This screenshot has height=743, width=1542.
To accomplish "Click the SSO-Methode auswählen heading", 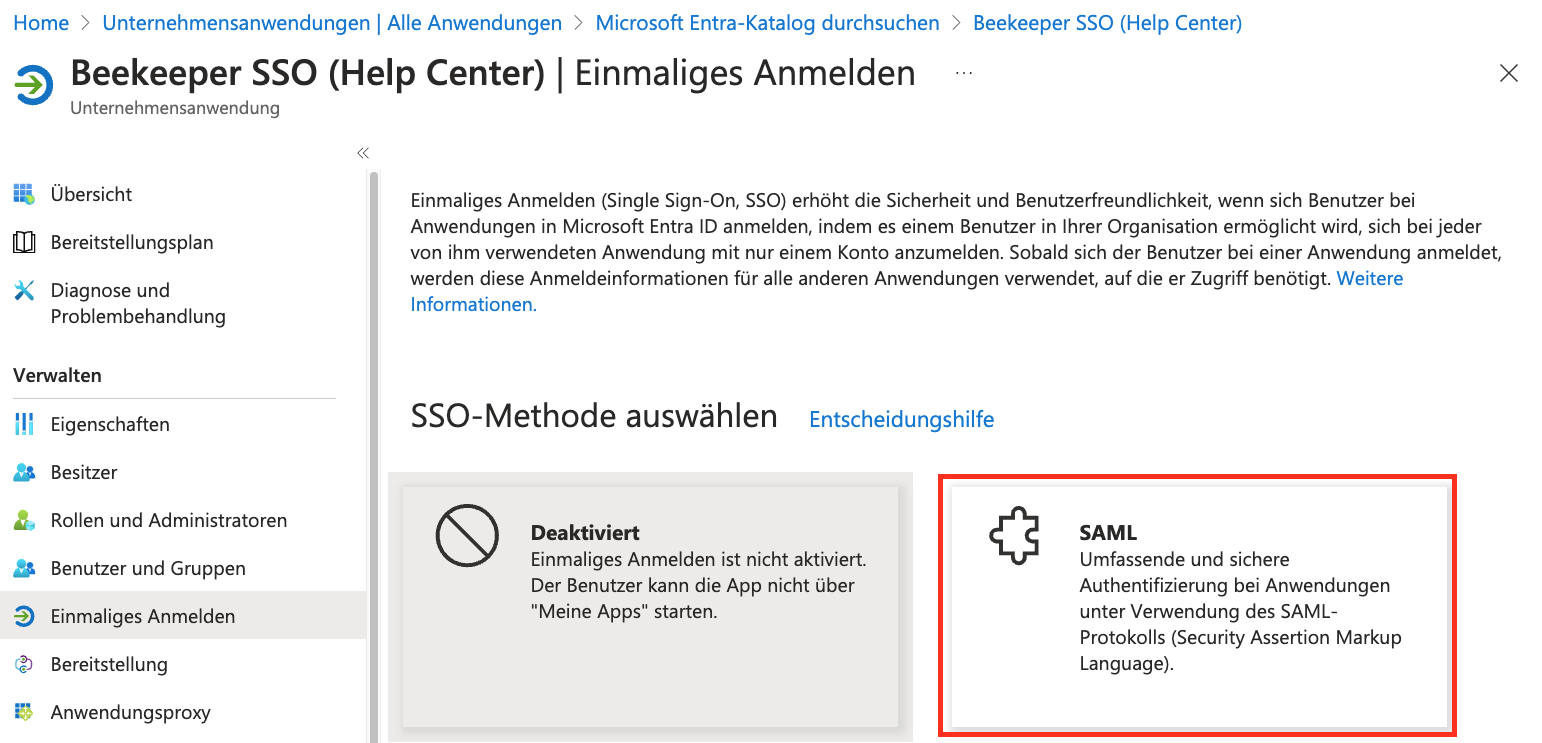I will pyautogui.click(x=594, y=416).
